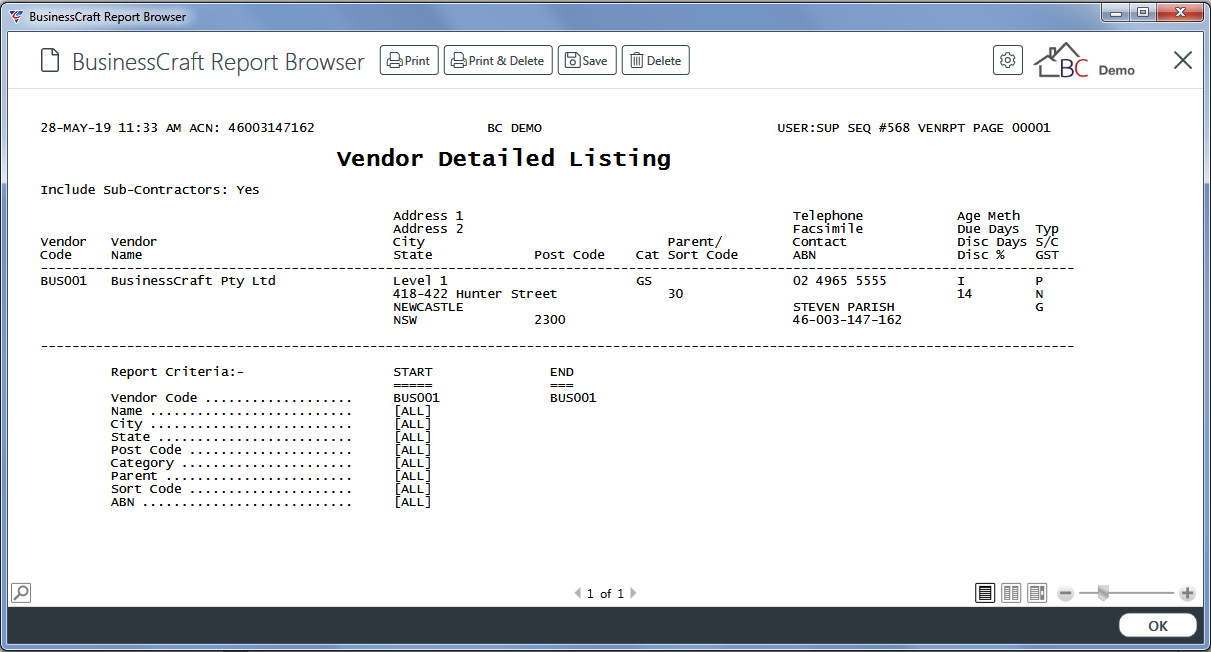
Task: Maximize the Report Browser window
Action: 1141,12
